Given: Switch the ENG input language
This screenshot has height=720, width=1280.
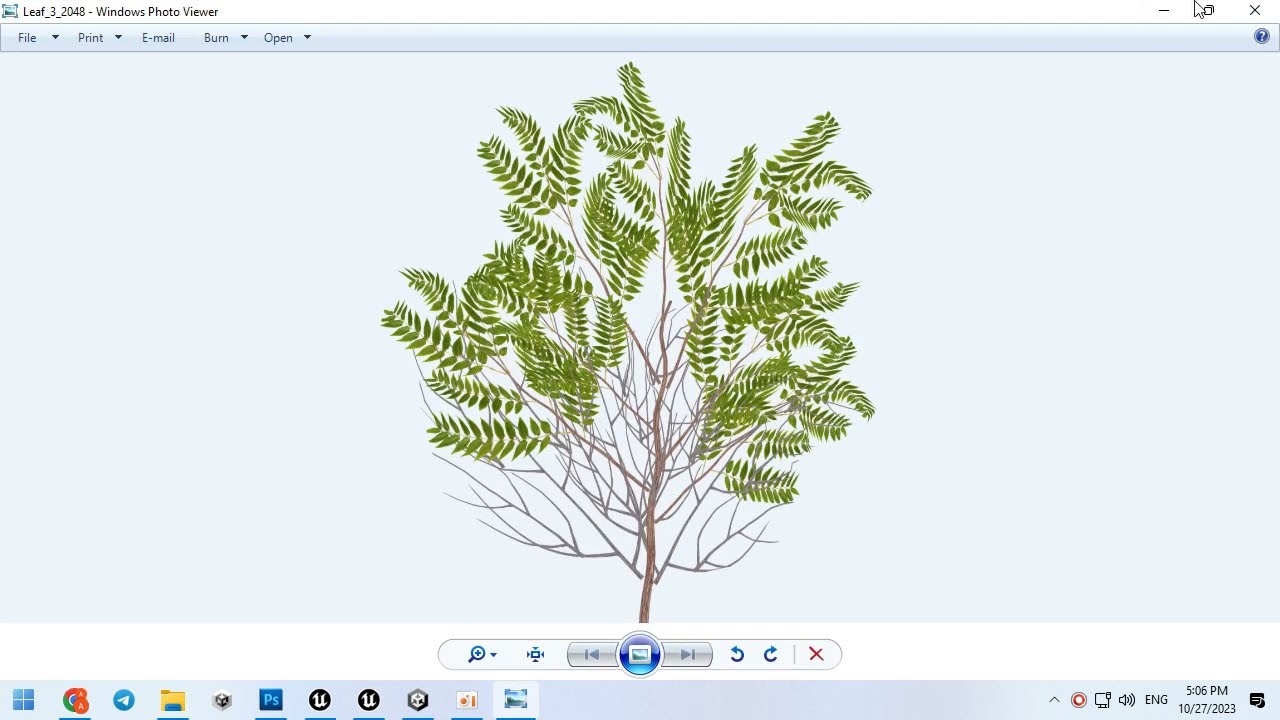Looking at the screenshot, I should 1156,700.
